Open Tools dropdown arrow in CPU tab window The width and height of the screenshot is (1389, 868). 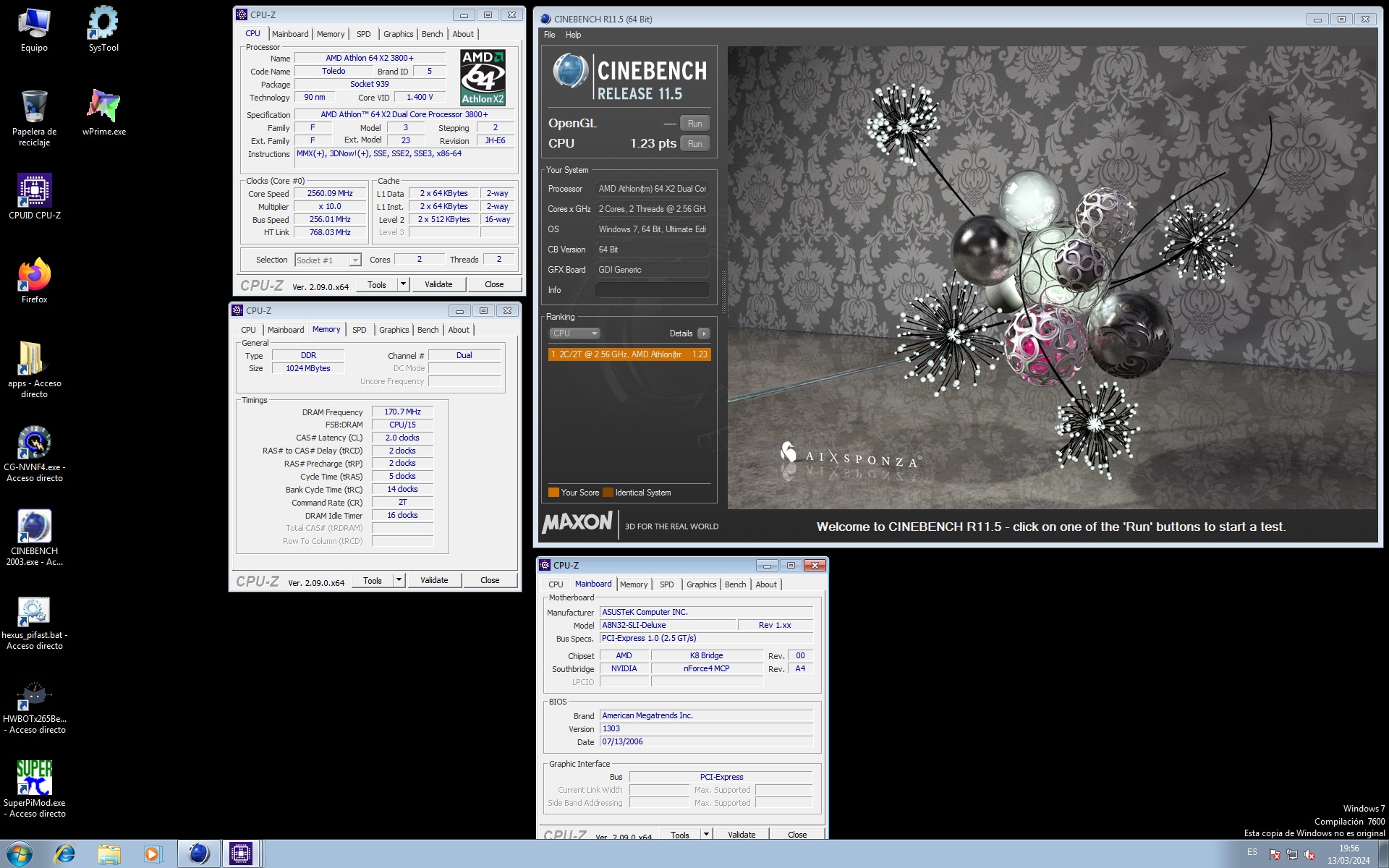pyautogui.click(x=403, y=284)
